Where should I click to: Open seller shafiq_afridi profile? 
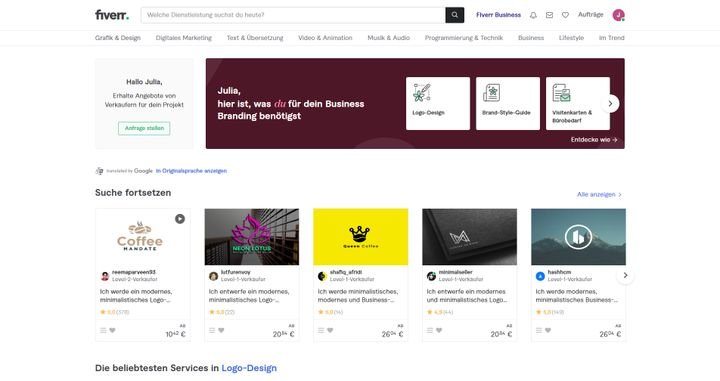pos(346,272)
